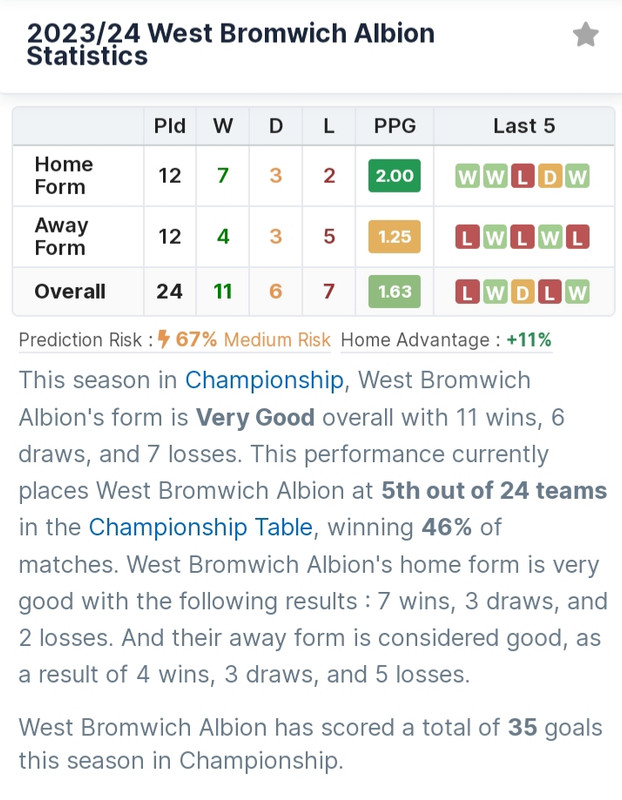Viewport: 622px width, 800px height.
Task: Click the favorite star icon
Action: click(x=585, y=35)
